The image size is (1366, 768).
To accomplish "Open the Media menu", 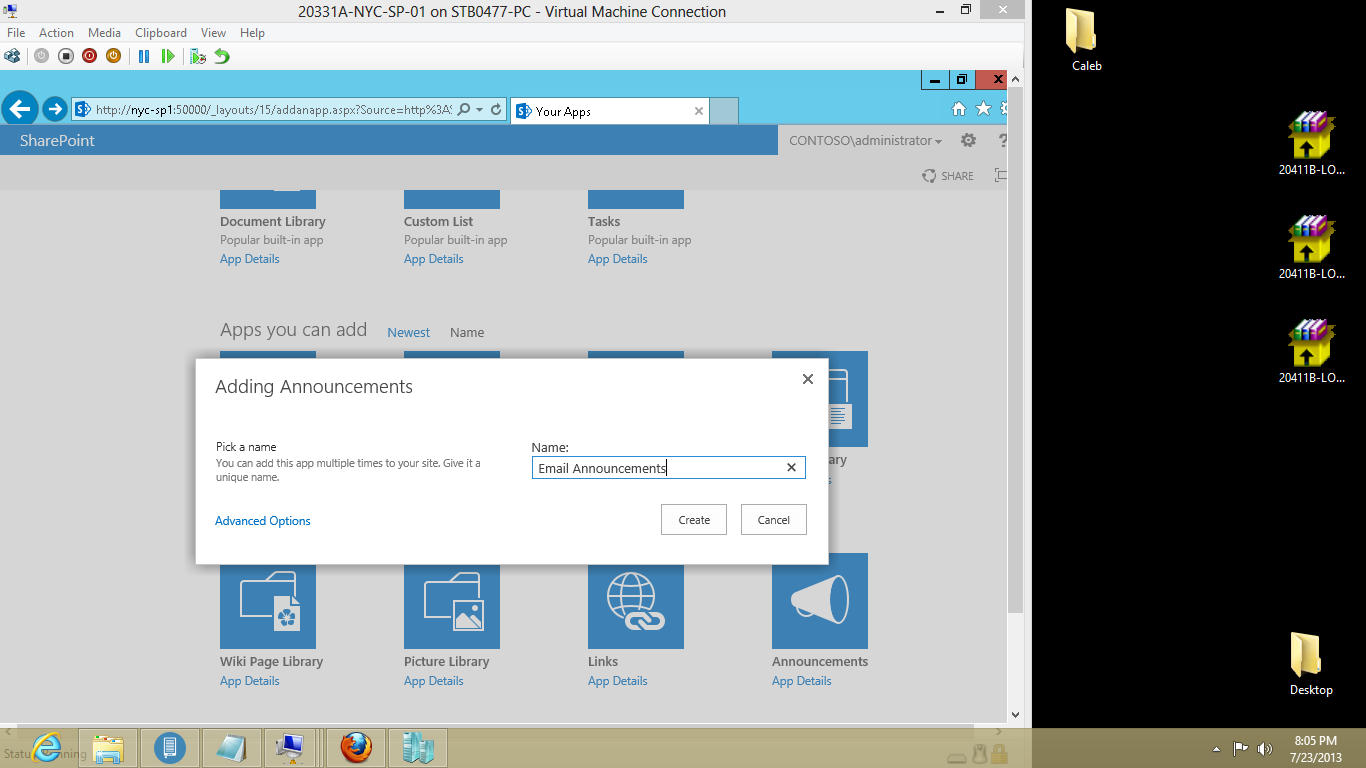I will [105, 33].
